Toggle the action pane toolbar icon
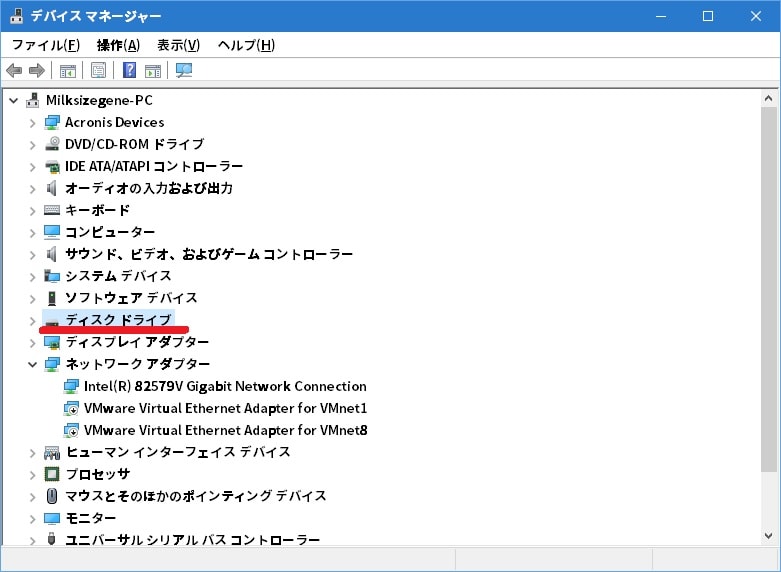 153,71
